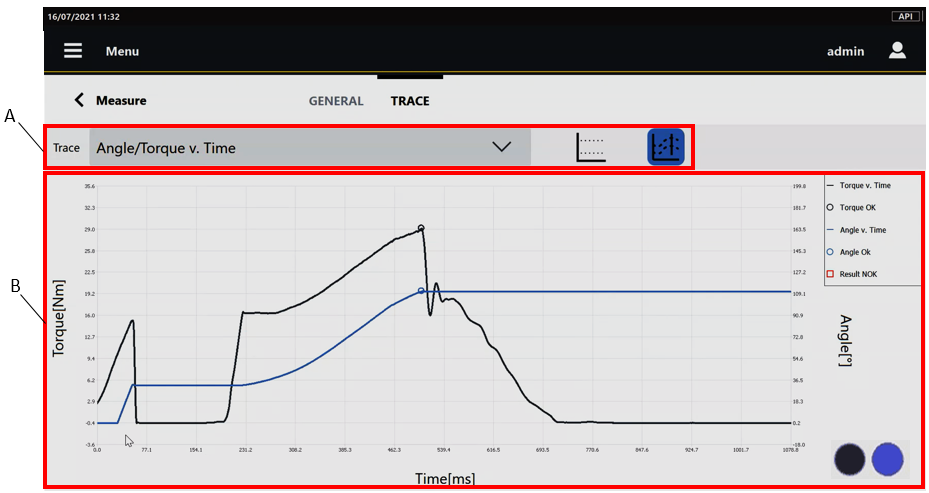929x493 pixels.
Task: Click the Angle Ok circle in legend
Action: click(x=831, y=251)
